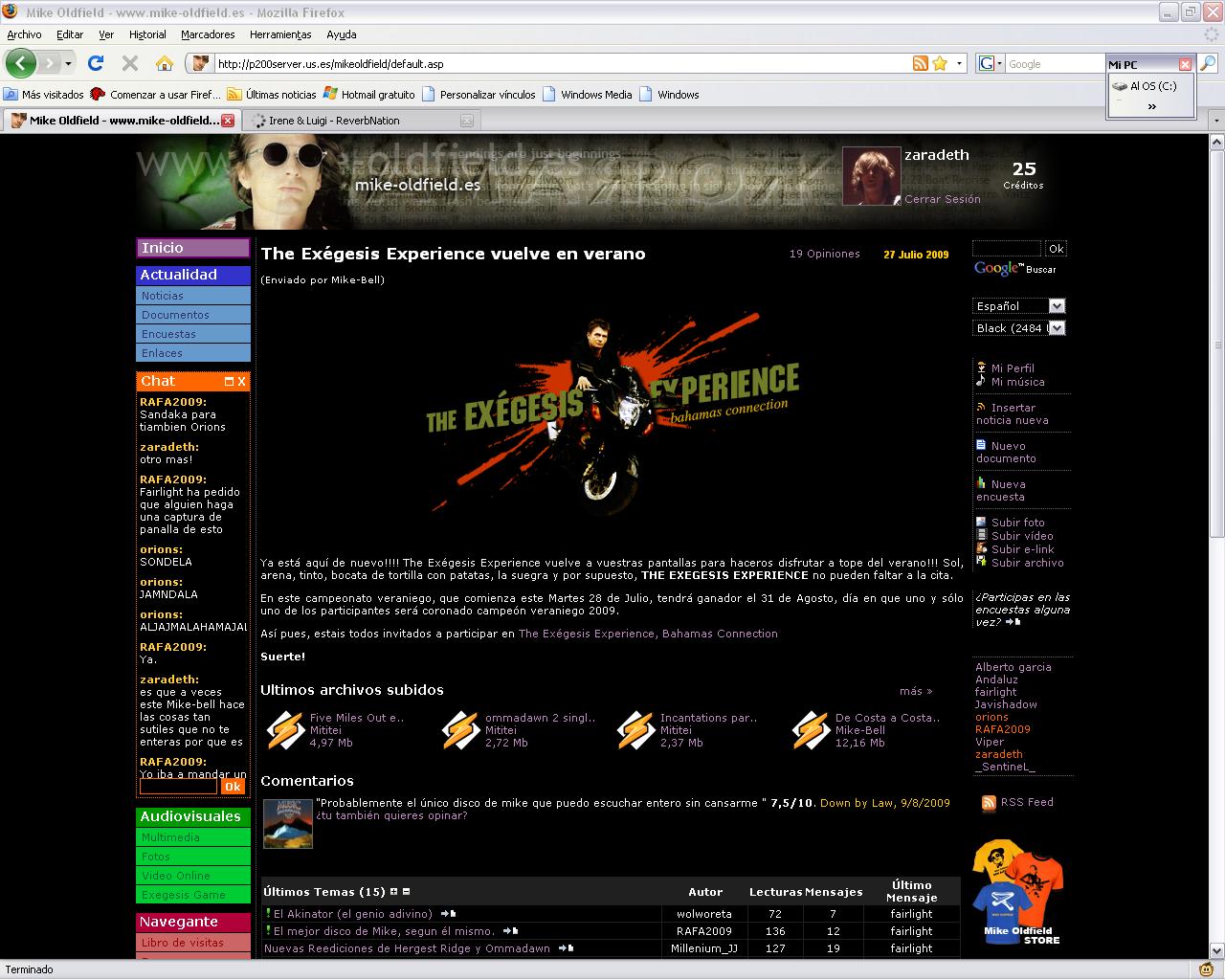Click the stop loading X icon

point(130,63)
